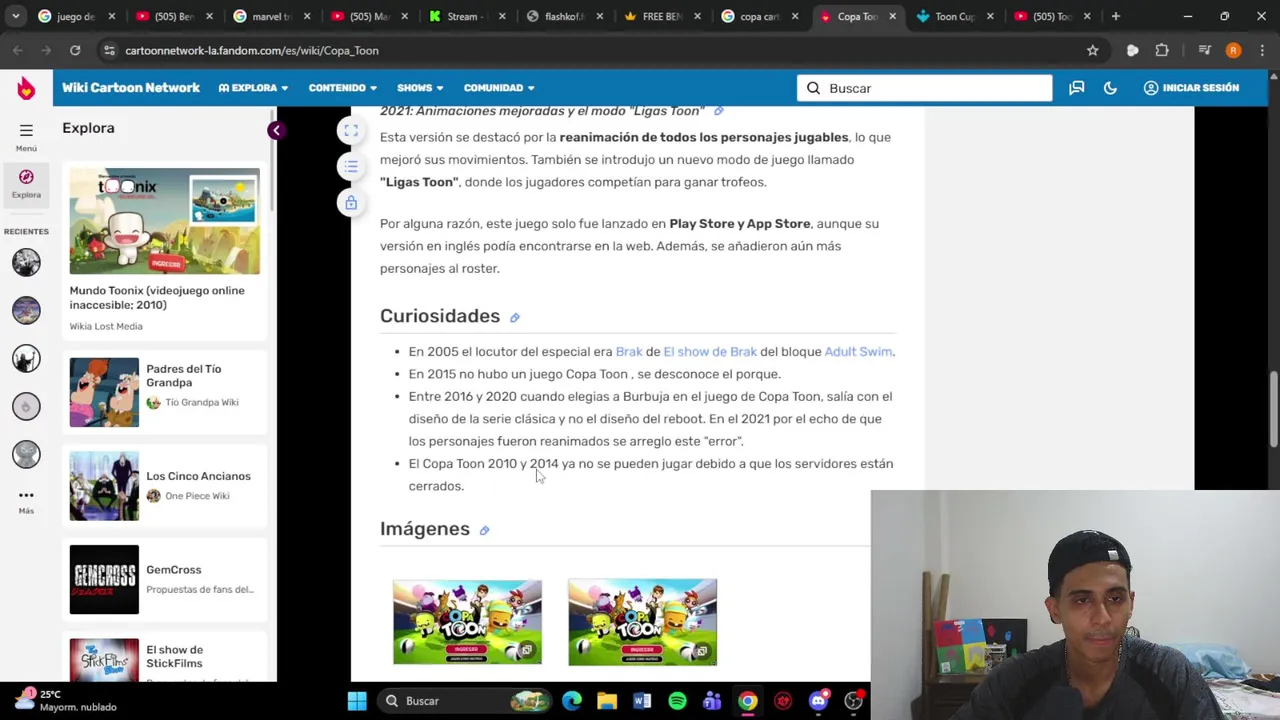Click the address bar URL
The width and height of the screenshot is (1280, 720).
point(252,50)
